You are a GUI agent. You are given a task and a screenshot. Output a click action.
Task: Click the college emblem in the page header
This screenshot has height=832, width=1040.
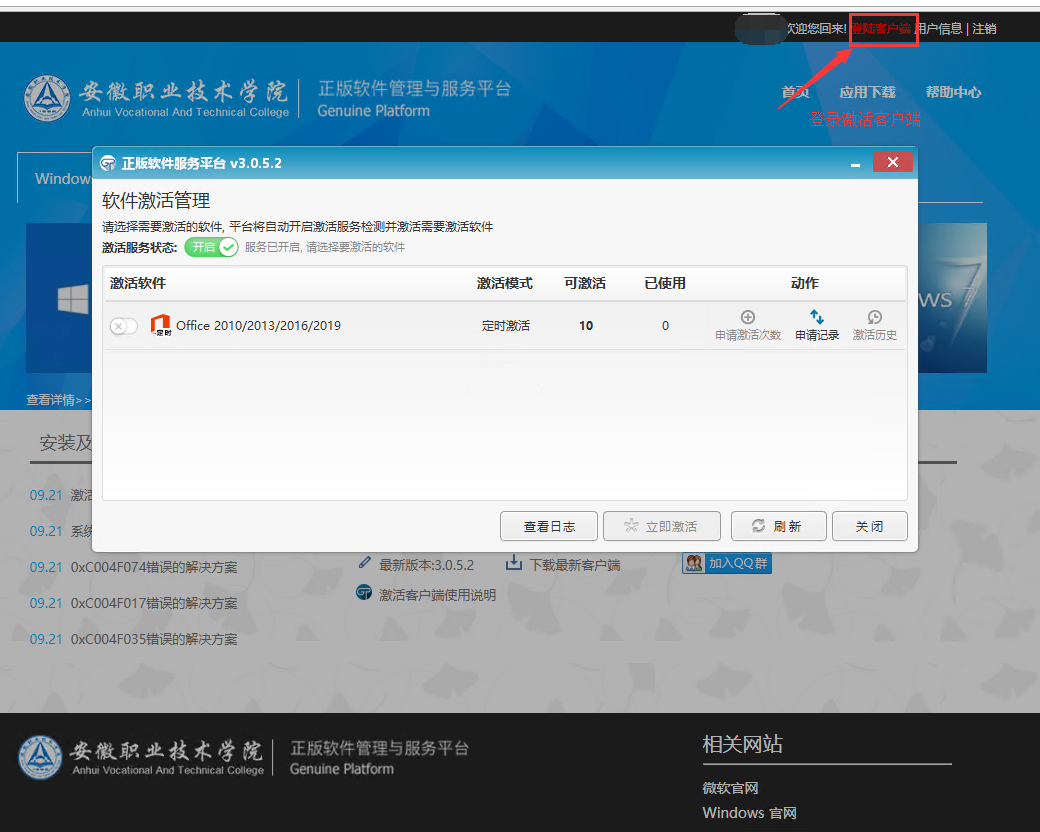[47, 97]
